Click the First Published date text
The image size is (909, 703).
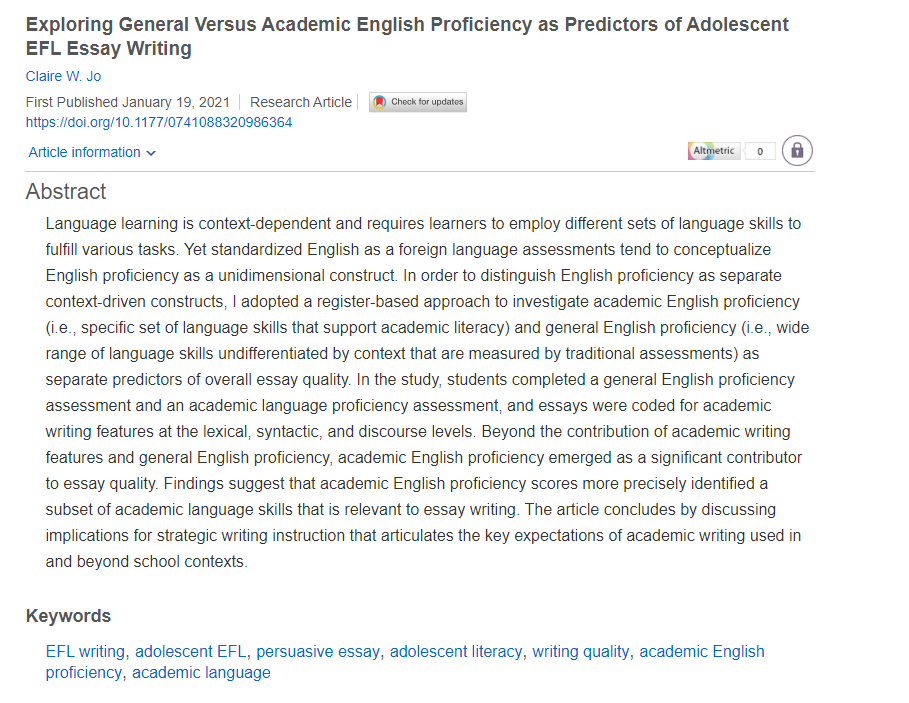click(x=128, y=102)
